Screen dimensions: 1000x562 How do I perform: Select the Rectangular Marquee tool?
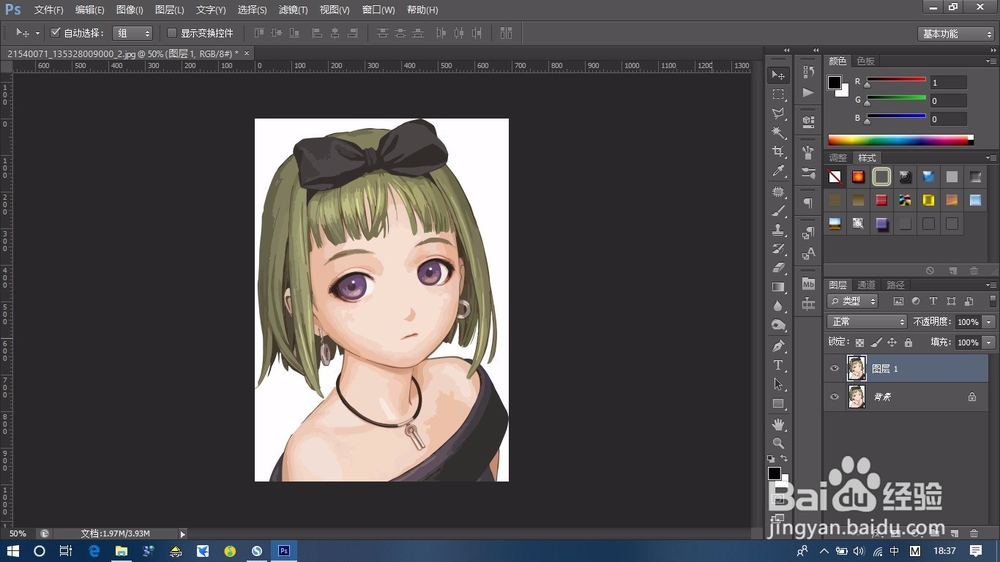(778, 94)
